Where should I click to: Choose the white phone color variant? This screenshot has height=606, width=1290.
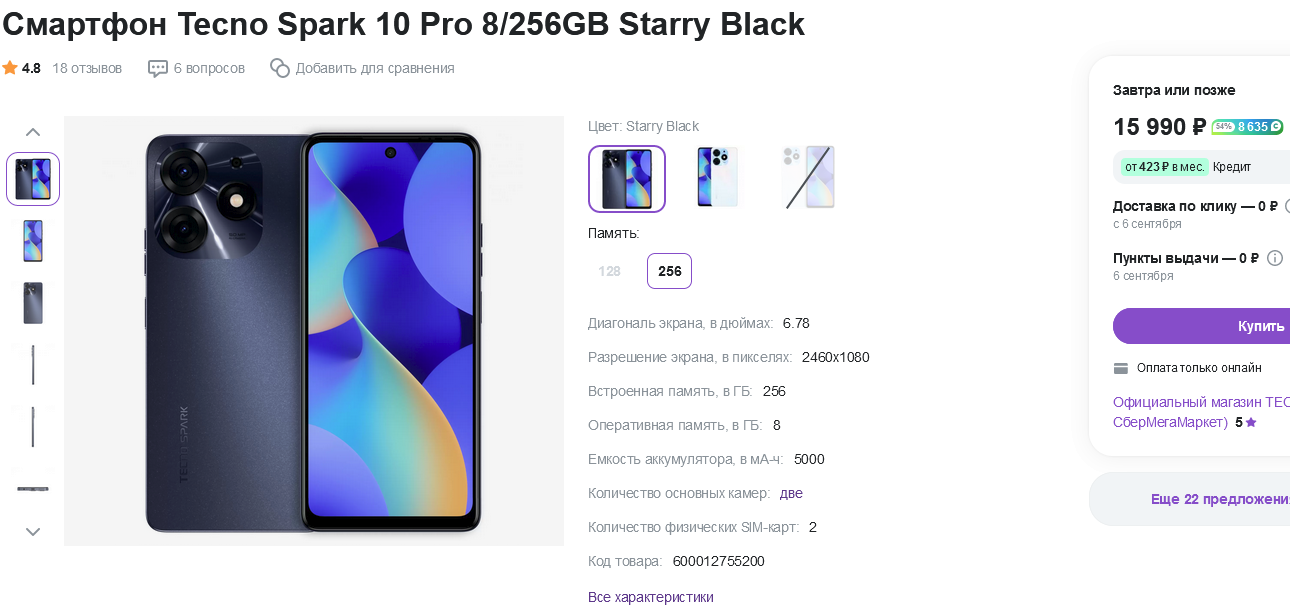(x=717, y=178)
